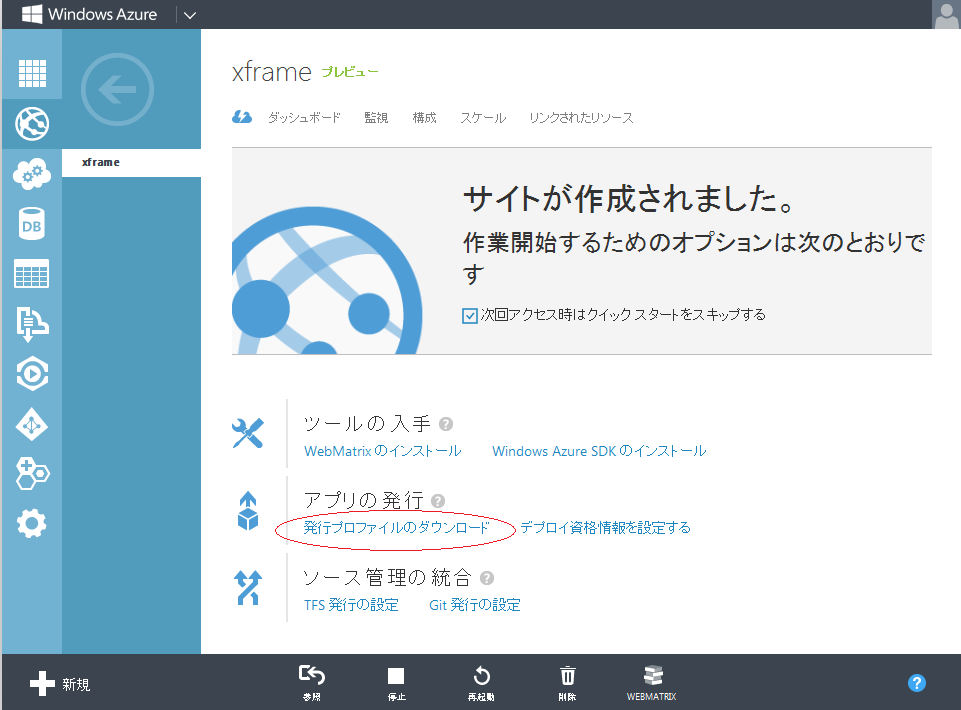The image size is (961, 710).
Task: Select the Cloud Services icon in sidebar
Action: (x=32, y=174)
